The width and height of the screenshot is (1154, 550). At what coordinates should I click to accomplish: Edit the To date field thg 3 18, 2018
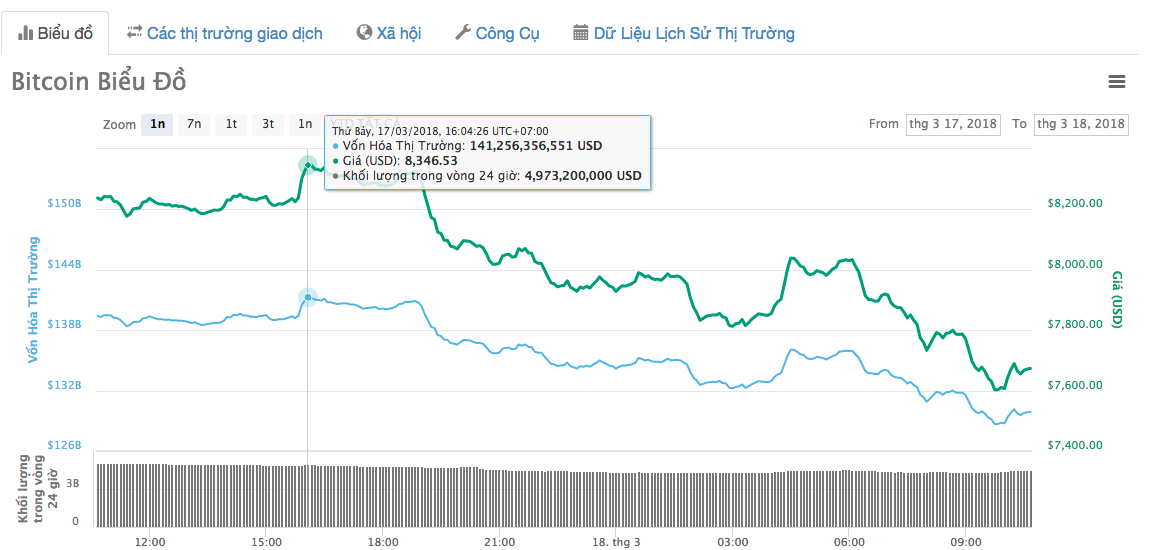[1080, 124]
